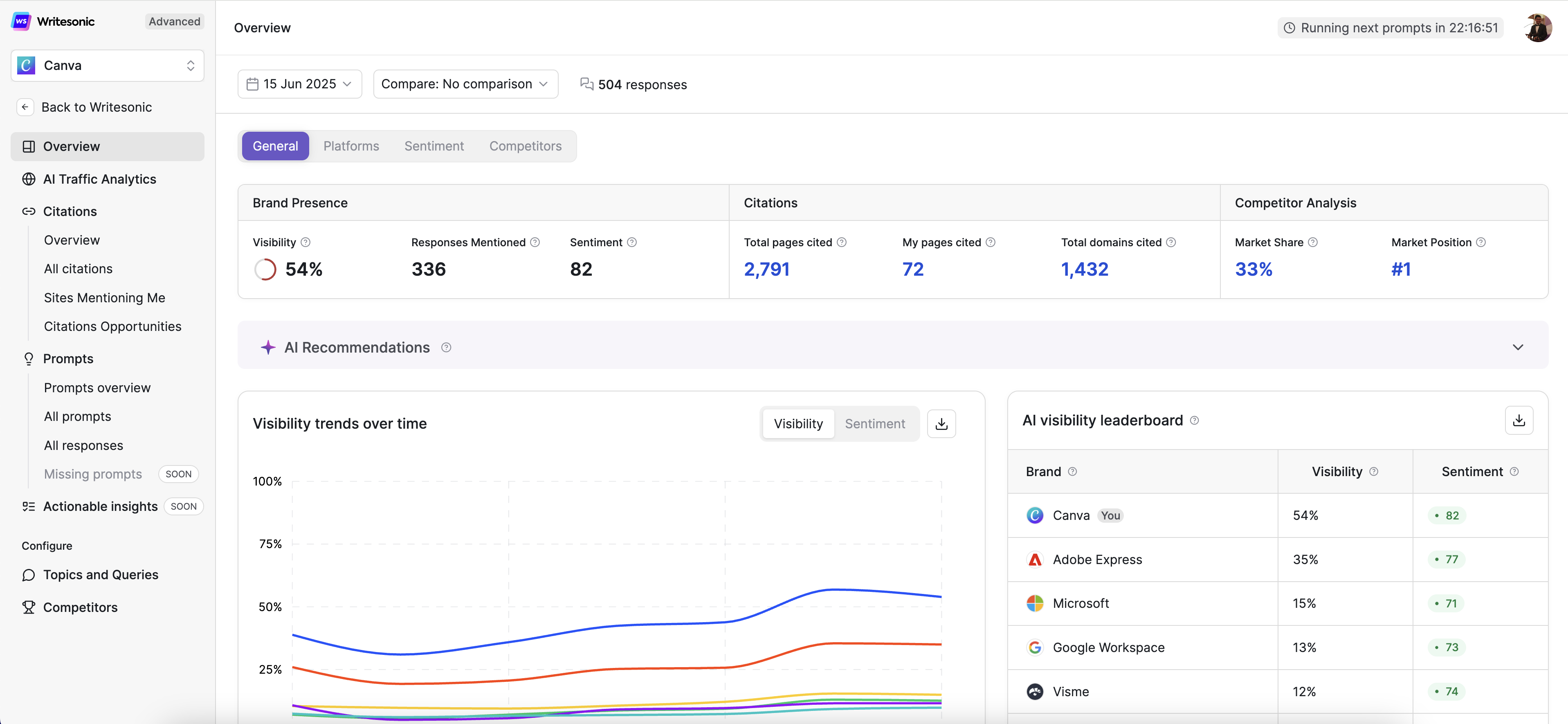
Task: Open the Canva brand selector dropdown
Action: [107, 65]
